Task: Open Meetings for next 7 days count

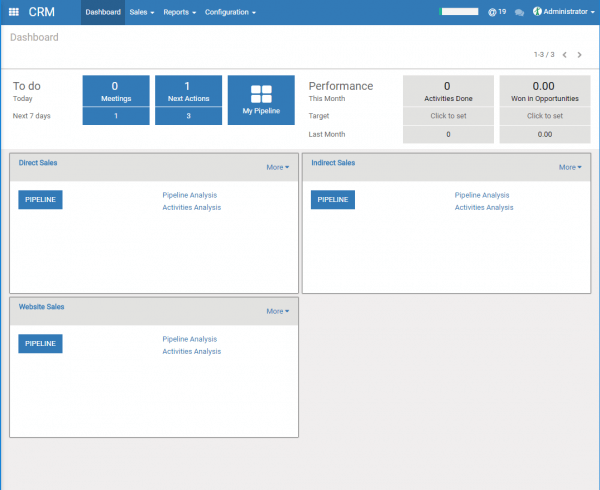Action: [116, 116]
